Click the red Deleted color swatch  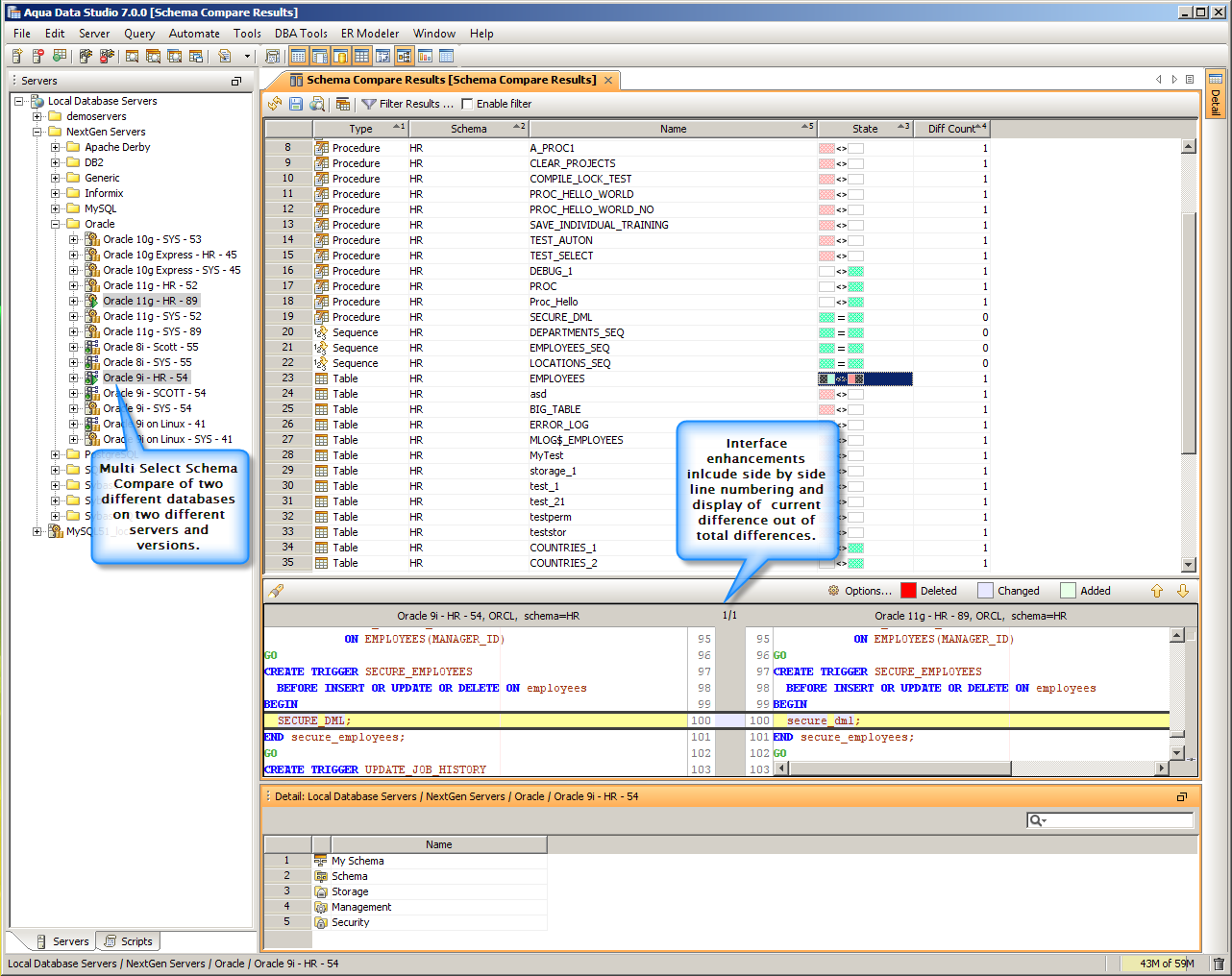pyautogui.click(x=908, y=591)
